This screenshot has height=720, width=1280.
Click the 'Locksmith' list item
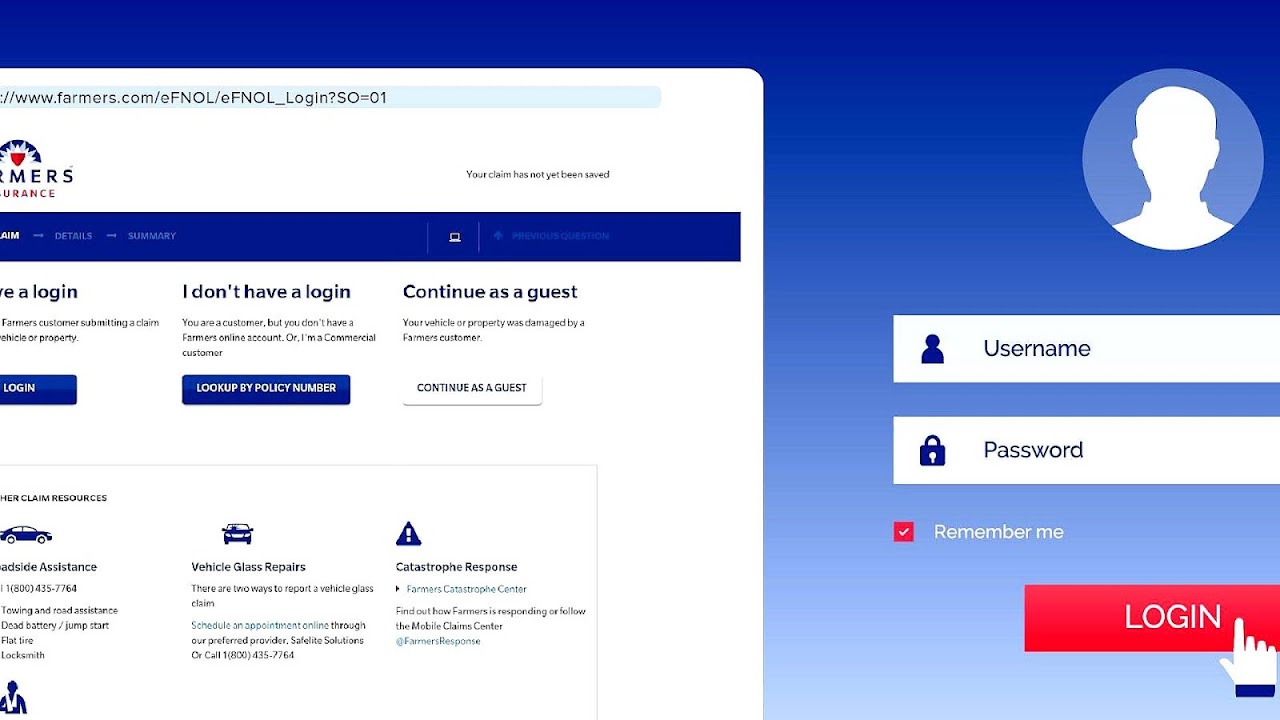[x=22, y=656]
